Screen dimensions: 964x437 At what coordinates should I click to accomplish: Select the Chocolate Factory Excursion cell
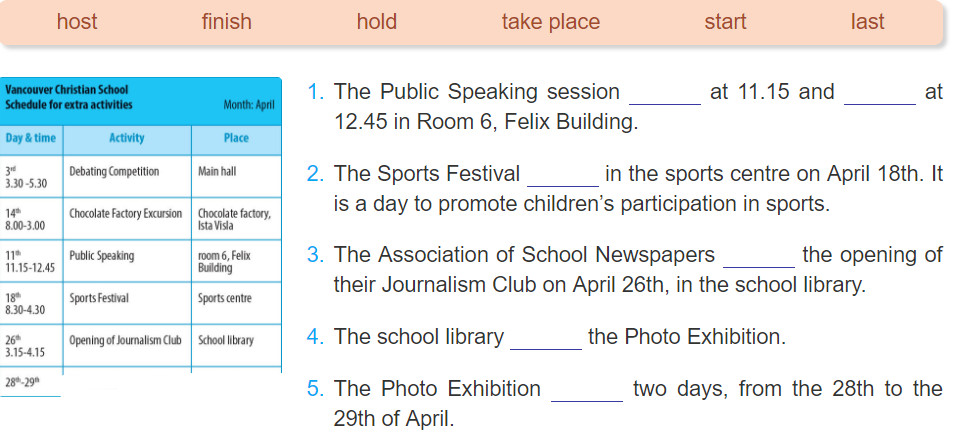[127, 219]
